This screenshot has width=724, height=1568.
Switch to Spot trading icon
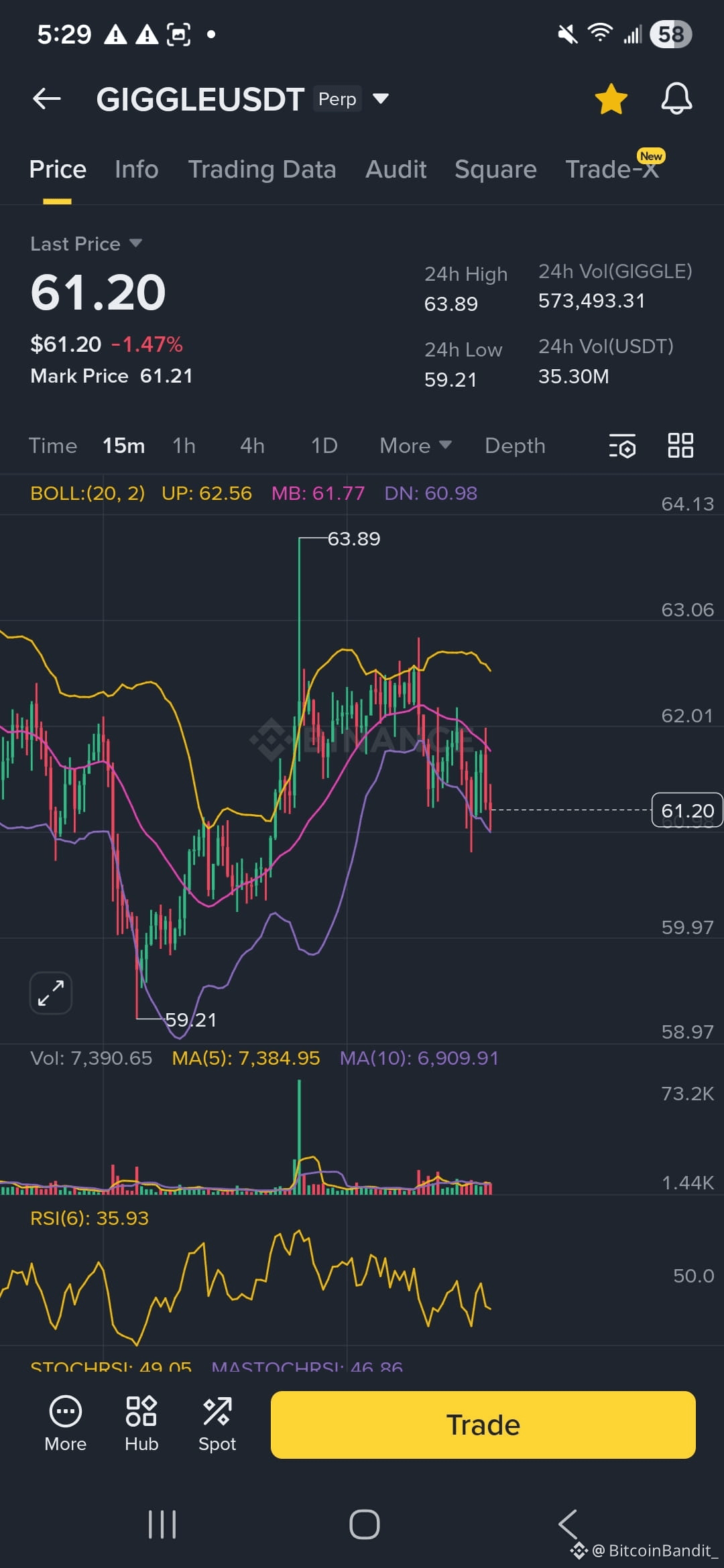217,1424
